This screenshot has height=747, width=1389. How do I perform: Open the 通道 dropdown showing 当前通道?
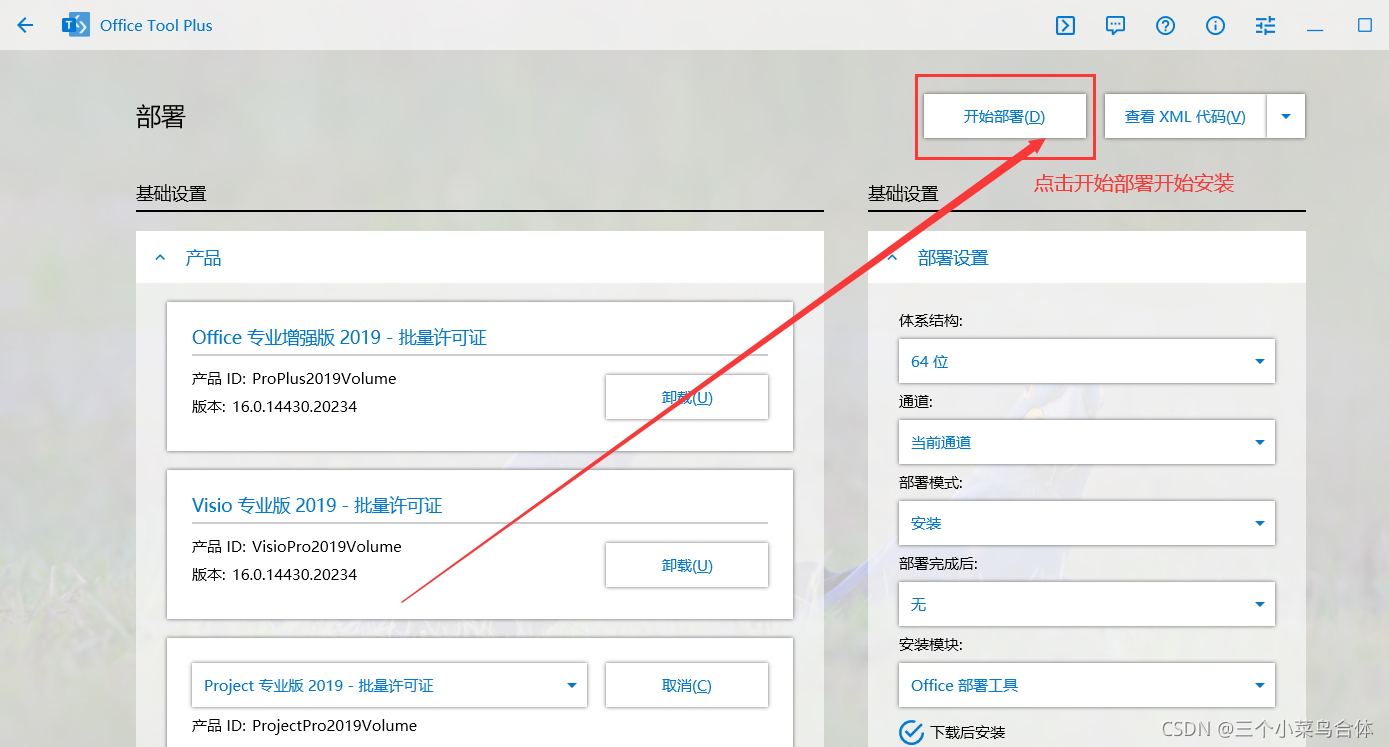pyautogui.click(x=1087, y=442)
